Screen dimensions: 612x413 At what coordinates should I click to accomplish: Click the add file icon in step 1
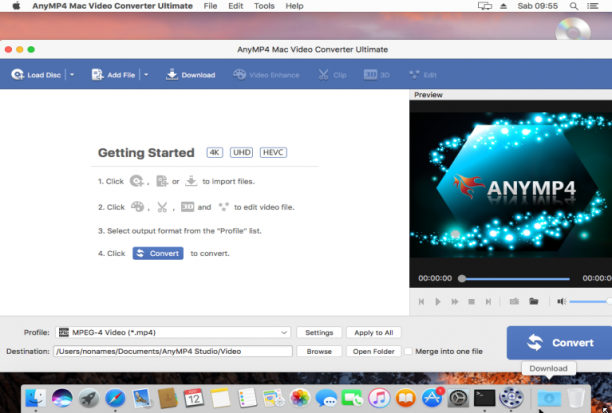coord(162,181)
